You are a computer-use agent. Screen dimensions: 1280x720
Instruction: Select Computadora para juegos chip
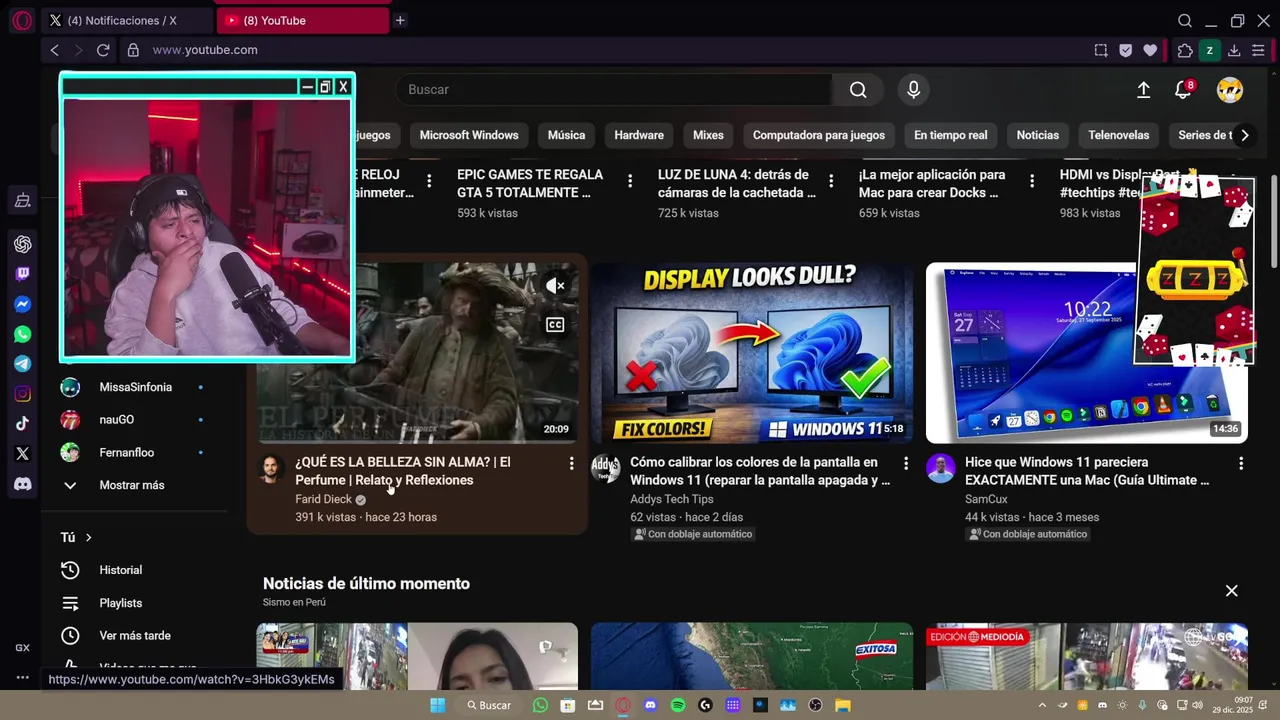819,135
